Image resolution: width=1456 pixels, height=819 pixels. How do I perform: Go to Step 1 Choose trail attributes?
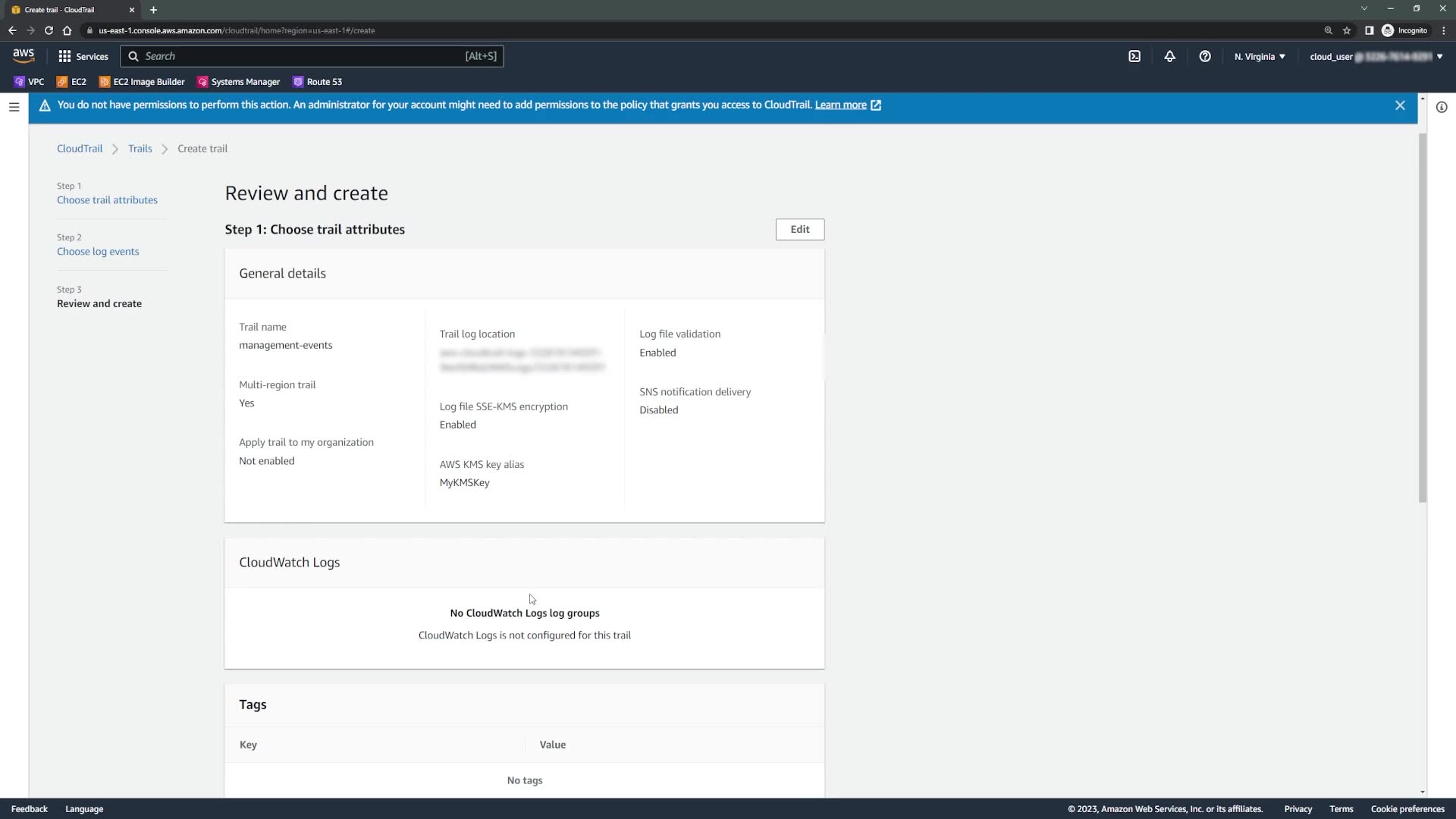(107, 200)
